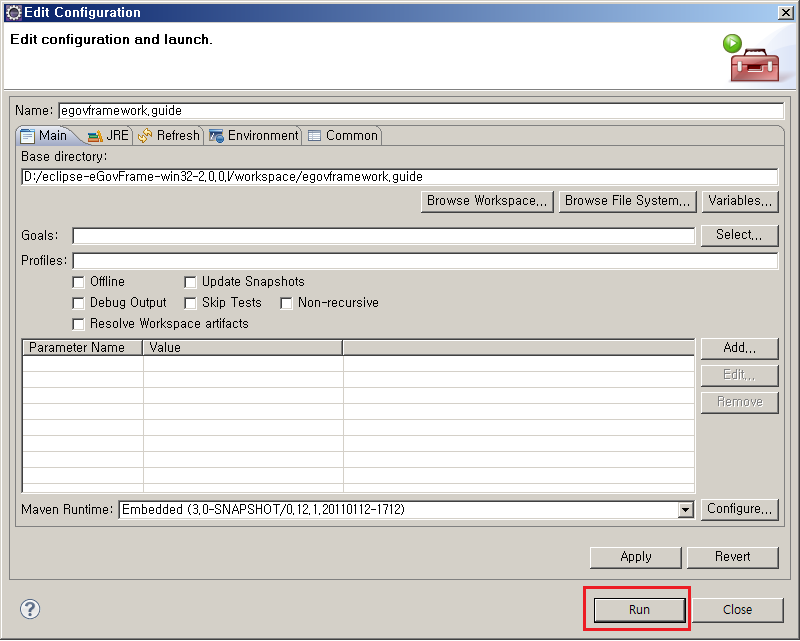Click the Select goals button

pyautogui.click(x=739, y=235)
